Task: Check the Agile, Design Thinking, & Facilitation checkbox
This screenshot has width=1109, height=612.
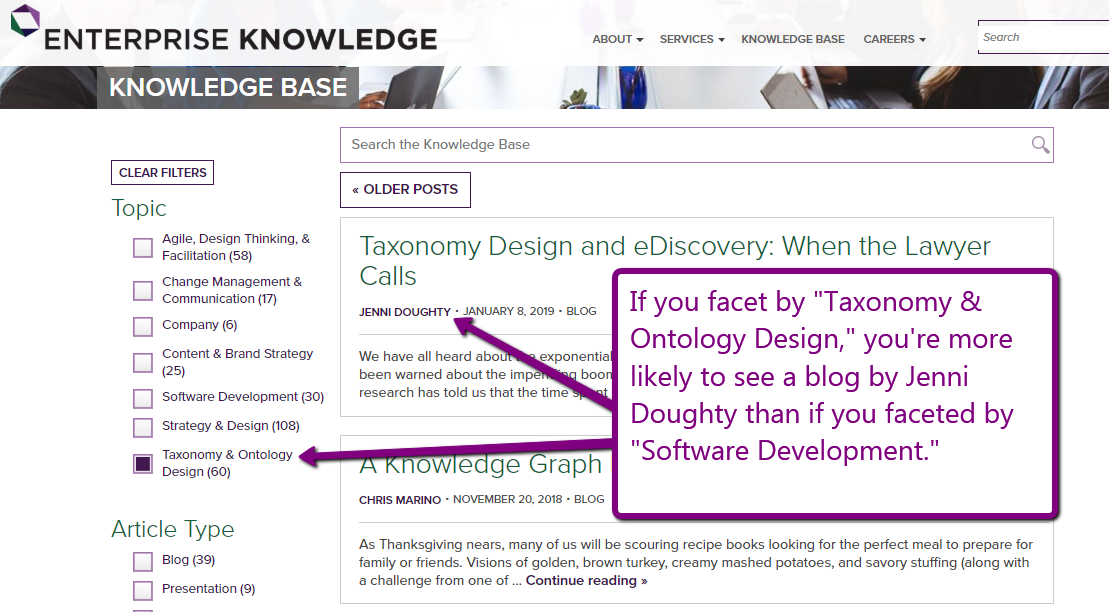Action: point(143,248)
